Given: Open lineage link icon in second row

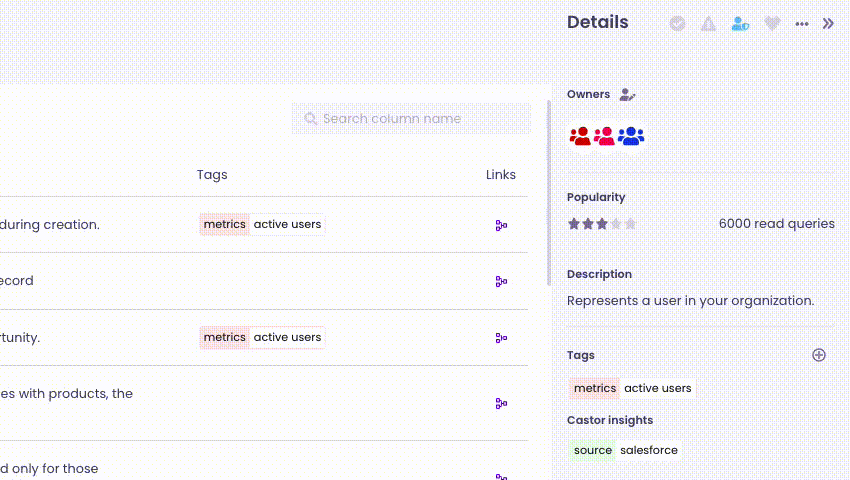Looking at the screenshot, I should tap(501, 282).
